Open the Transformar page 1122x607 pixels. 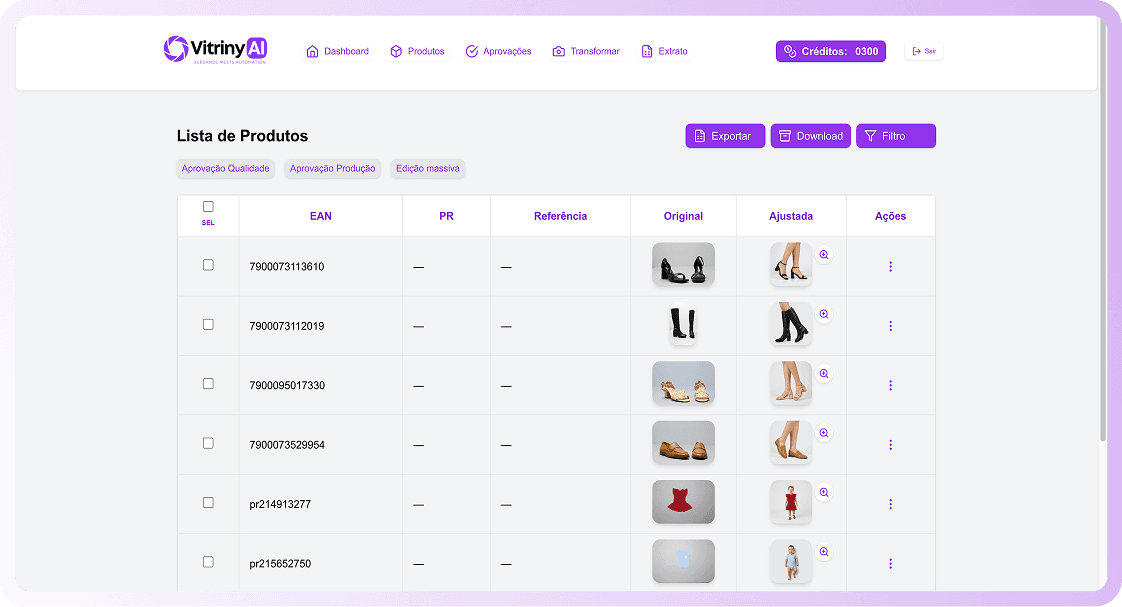586,52
